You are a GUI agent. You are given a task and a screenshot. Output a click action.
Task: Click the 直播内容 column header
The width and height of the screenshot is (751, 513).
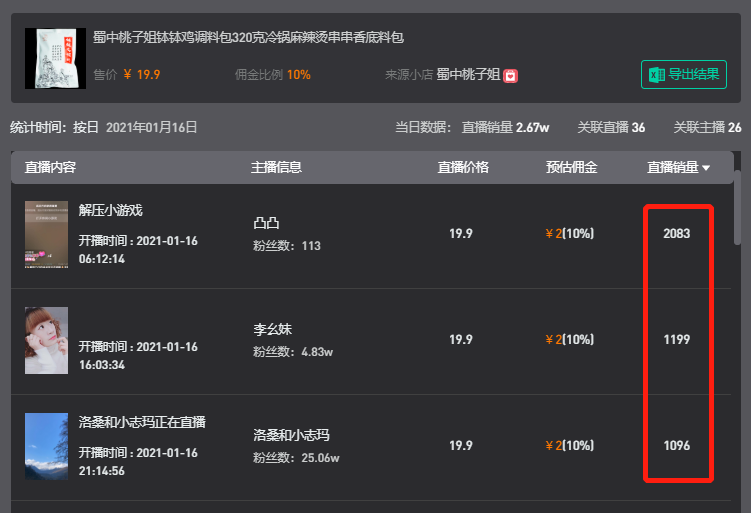click(50, 167)
